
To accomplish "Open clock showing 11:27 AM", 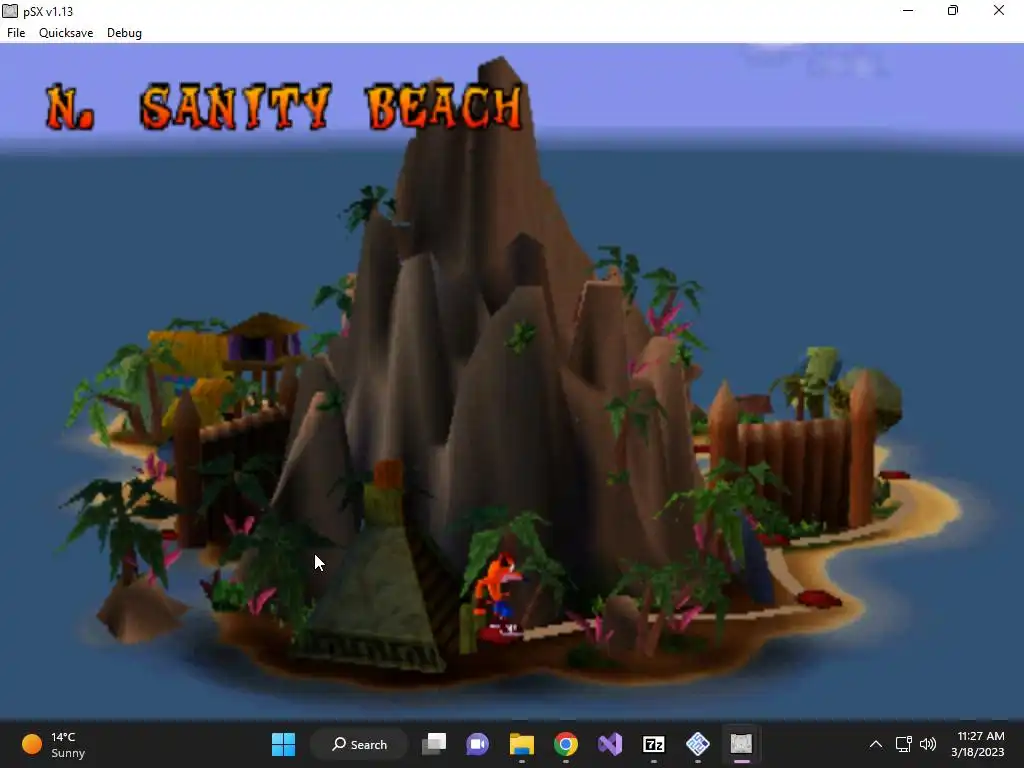I will [978, 744].
